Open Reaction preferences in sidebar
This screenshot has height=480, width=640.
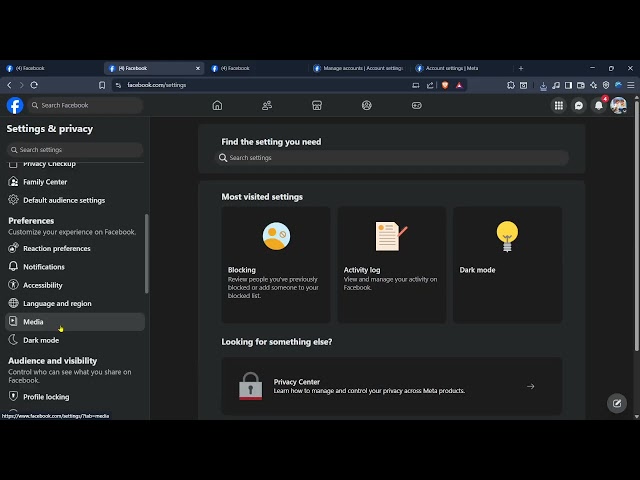75,248
